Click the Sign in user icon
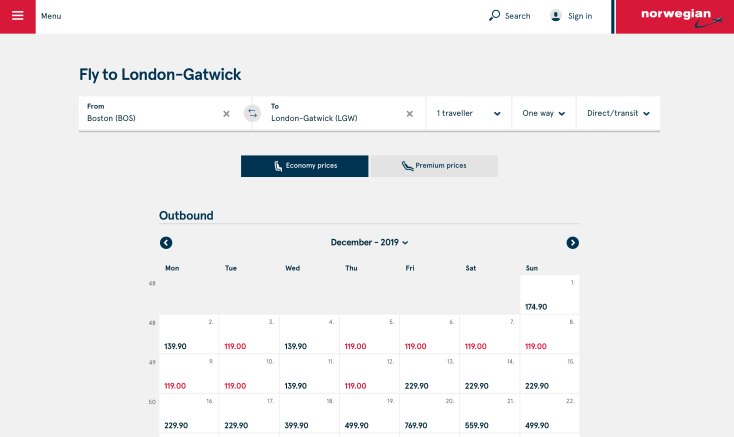This screenshot has height=437, width=734. (x=556, y=16)
